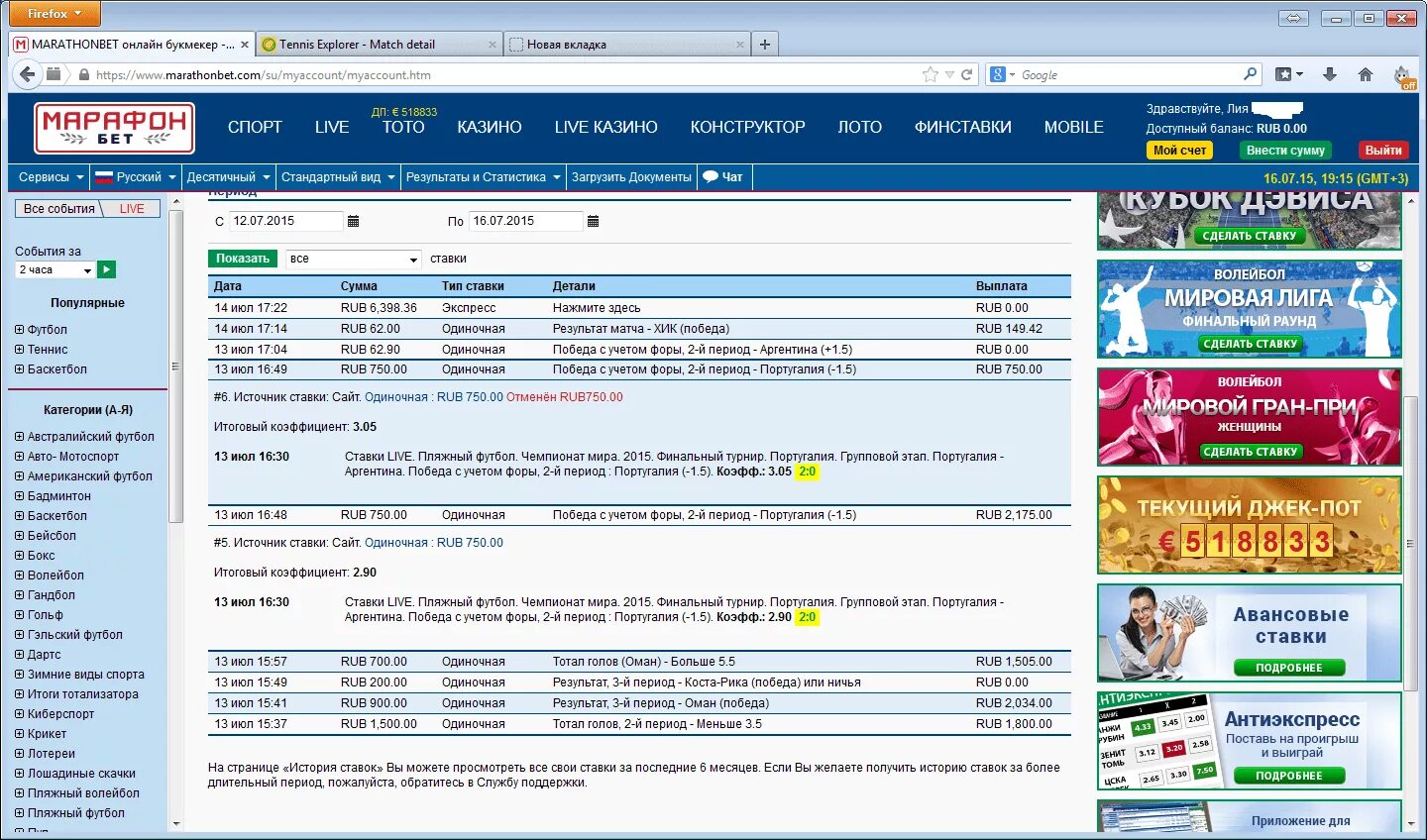Open the Firefox downloads arrow icon
This screenshot has width=1427, height=840.
pyautogui.click(x=1330, y=74)
